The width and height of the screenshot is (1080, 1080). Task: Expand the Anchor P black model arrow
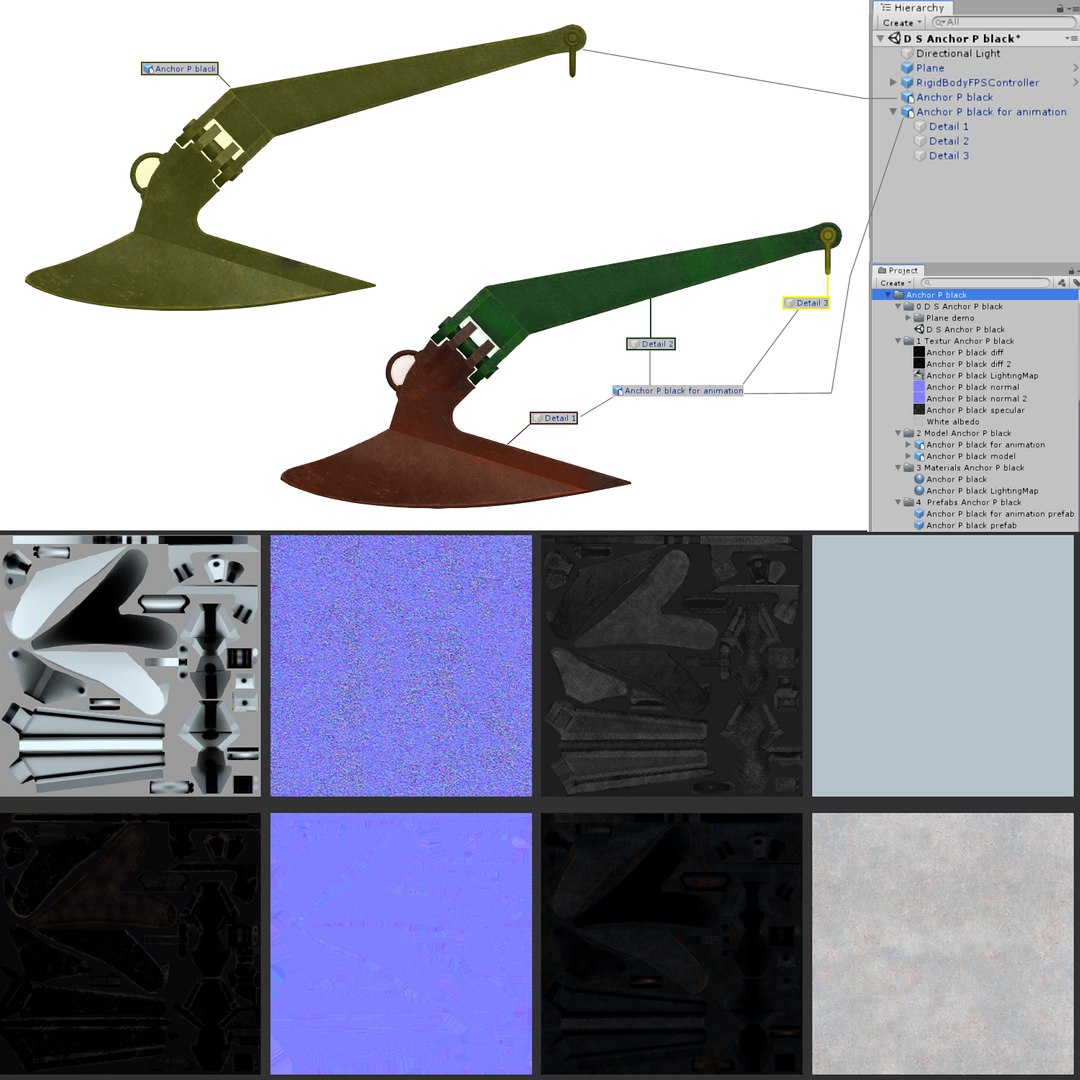point(908,456)
